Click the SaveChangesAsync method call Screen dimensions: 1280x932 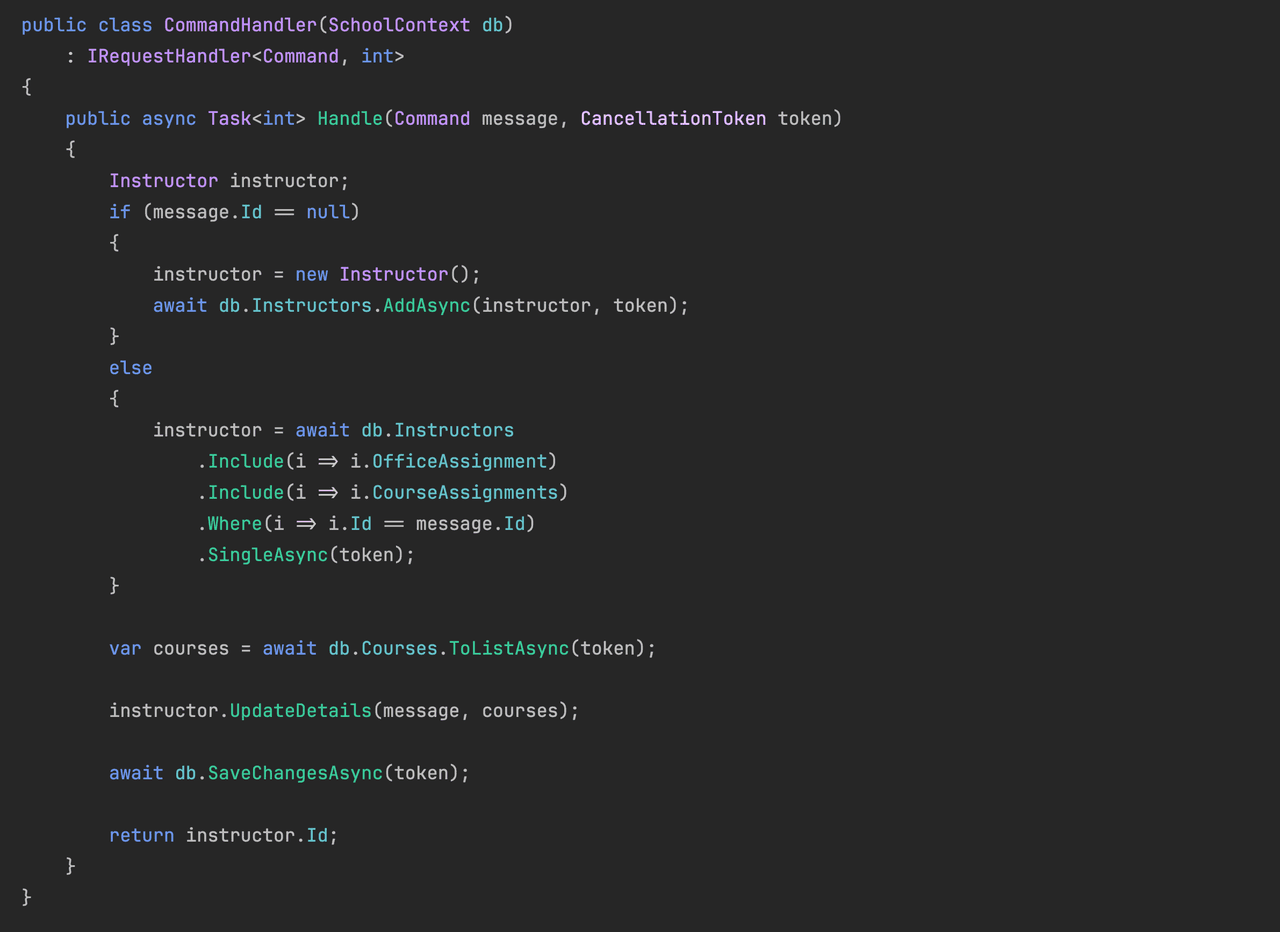click(295, 772)
